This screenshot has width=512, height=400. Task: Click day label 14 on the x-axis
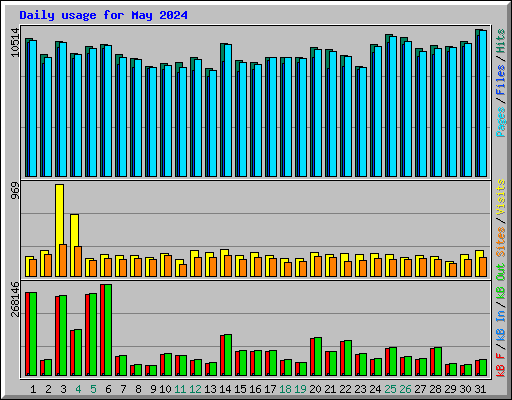[225, 389]
